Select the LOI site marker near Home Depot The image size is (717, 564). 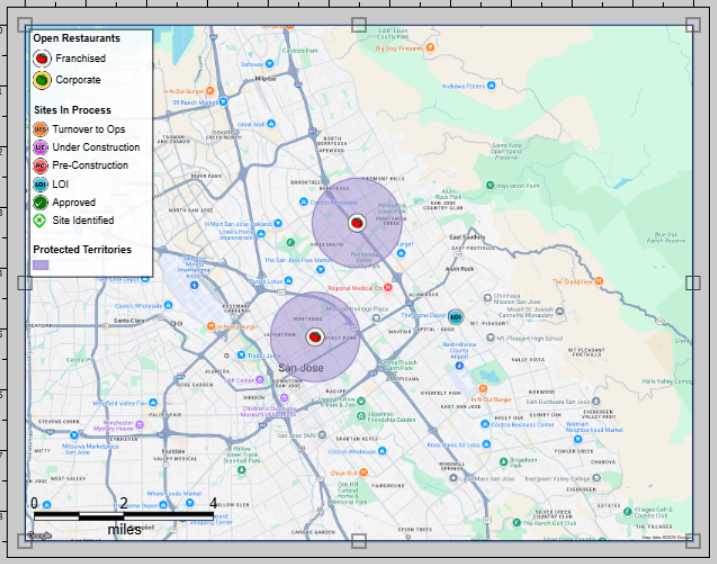coord(456,317)
